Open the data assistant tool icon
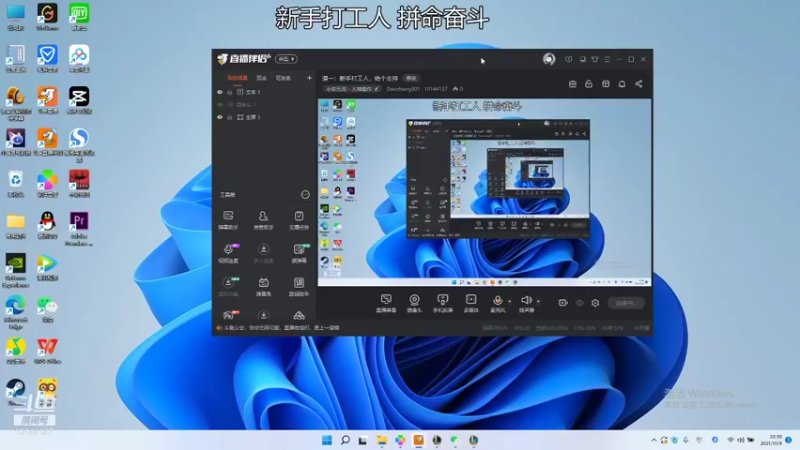 [x=299, y=287]
